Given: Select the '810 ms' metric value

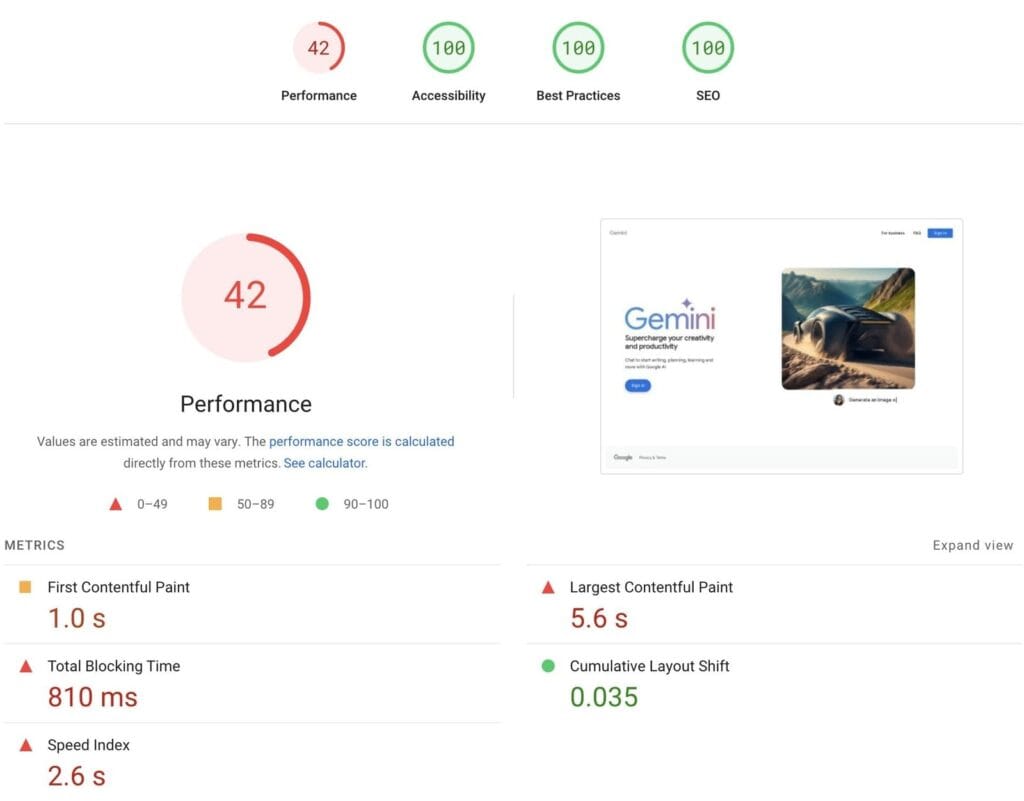Looking at the screenshot, I should click(93, 697).
